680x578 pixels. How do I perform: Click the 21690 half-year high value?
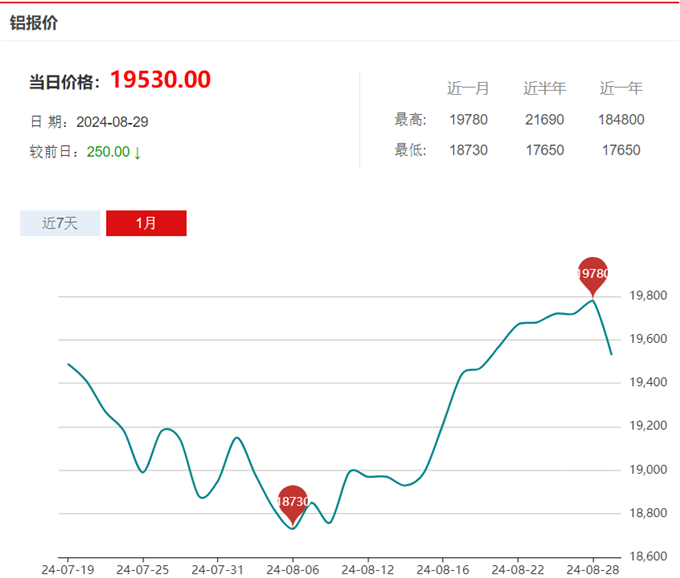pos(545,120)
